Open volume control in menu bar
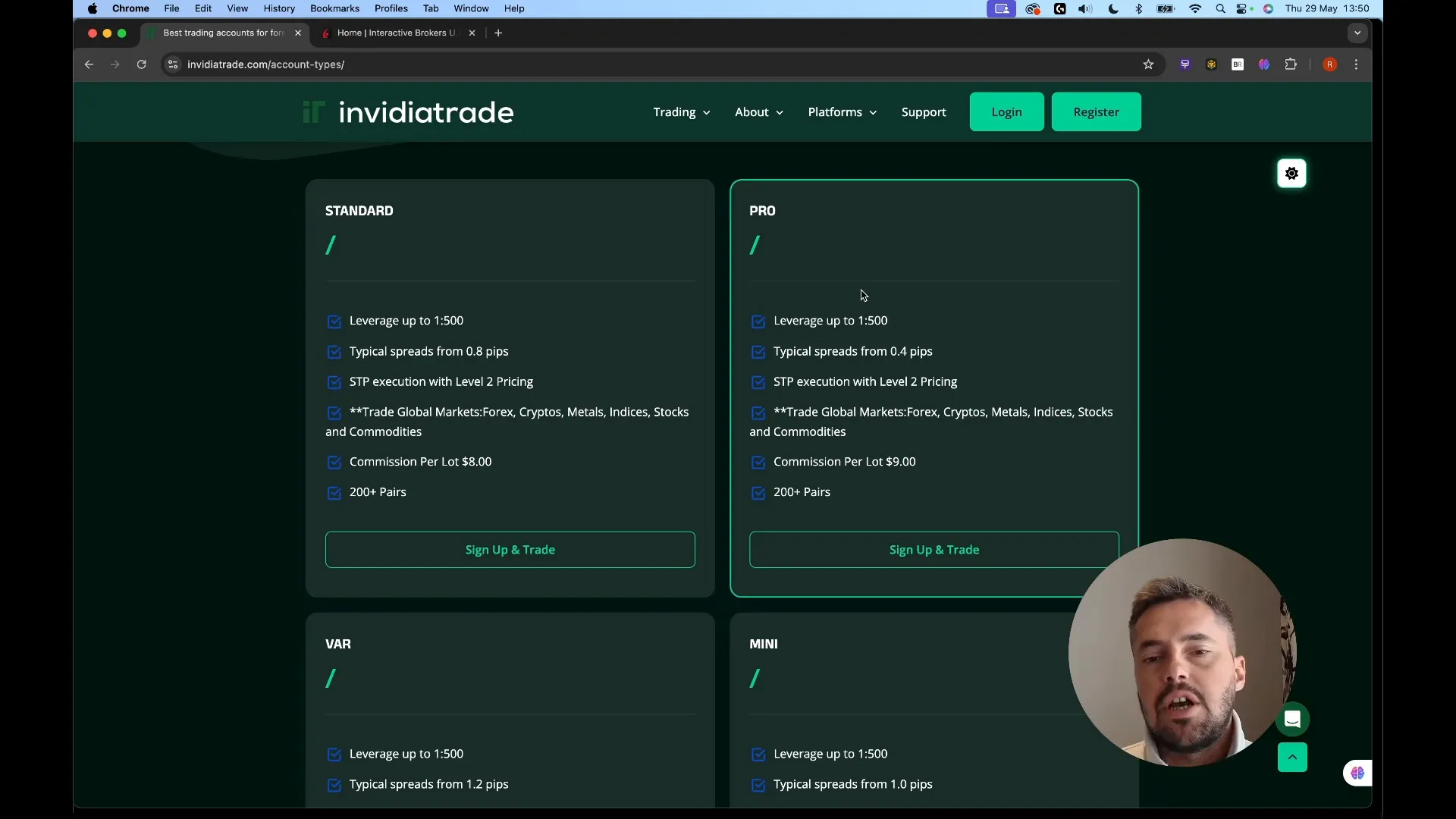The image size is (1456, 819). [x=1085, y=8]
